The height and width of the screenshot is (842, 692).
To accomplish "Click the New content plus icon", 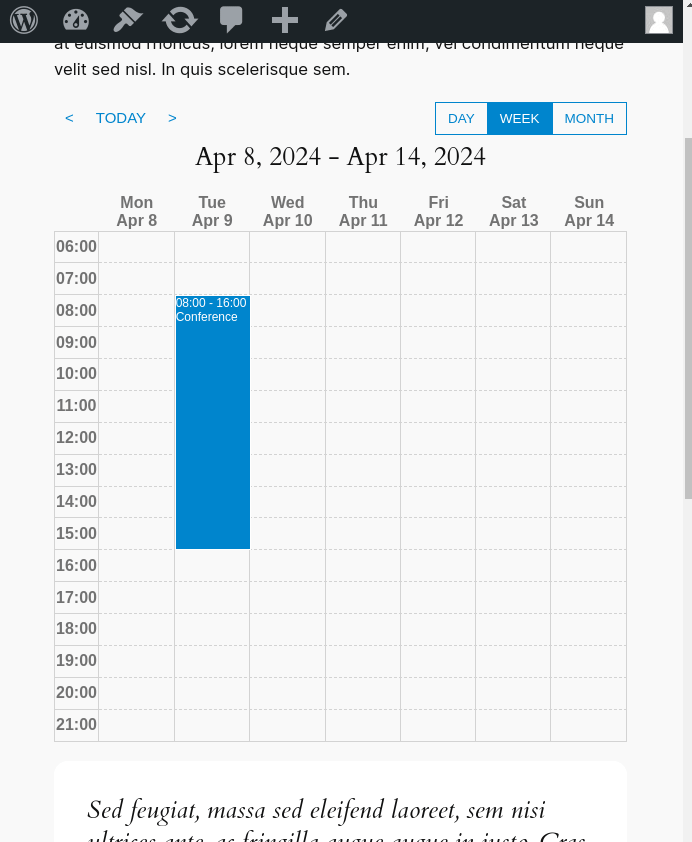I will point(285,20).
